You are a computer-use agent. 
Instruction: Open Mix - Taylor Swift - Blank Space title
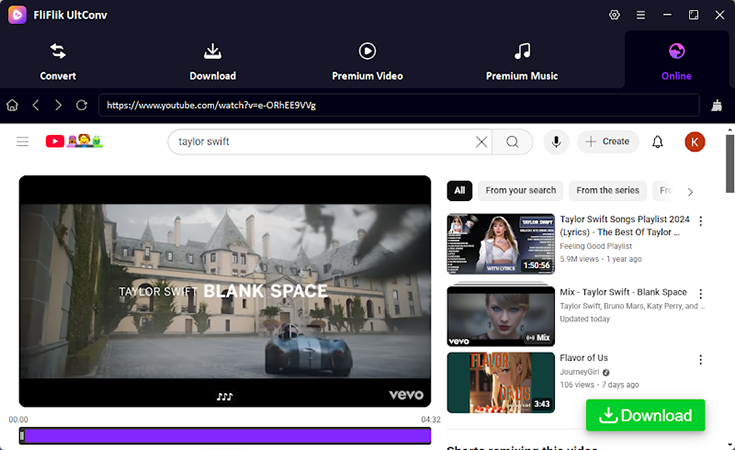point(623,292)
